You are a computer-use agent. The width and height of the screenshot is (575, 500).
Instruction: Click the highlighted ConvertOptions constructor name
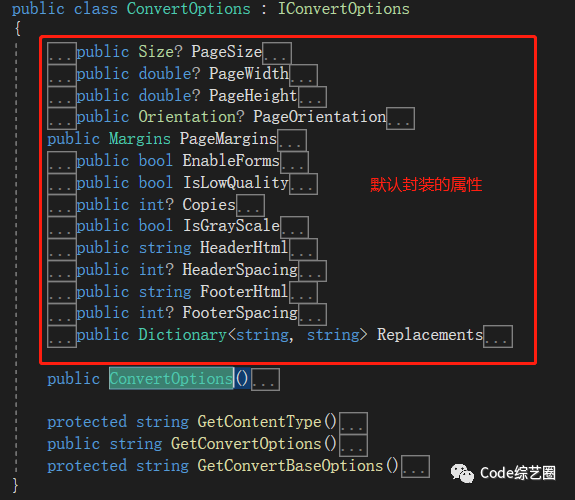[171, 379]
